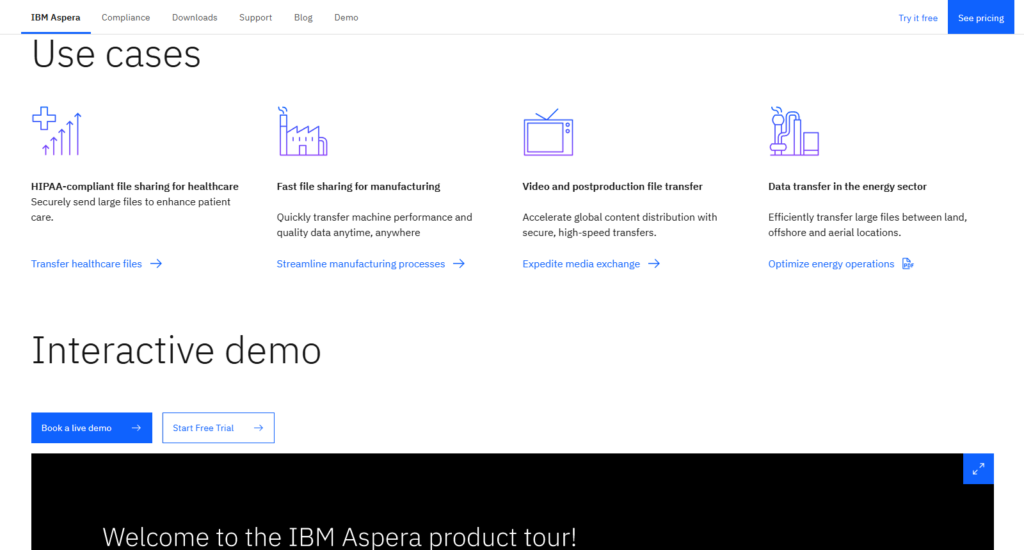1024x550 pixels.
Task: Open the Downloads navigation item
Action: 194,18
